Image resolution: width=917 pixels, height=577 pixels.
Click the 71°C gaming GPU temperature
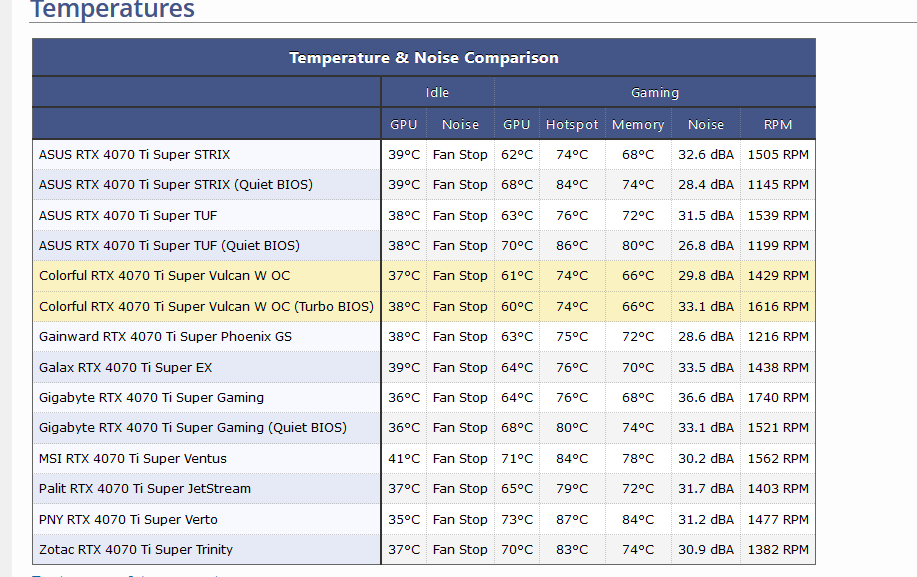click(517, 459)
